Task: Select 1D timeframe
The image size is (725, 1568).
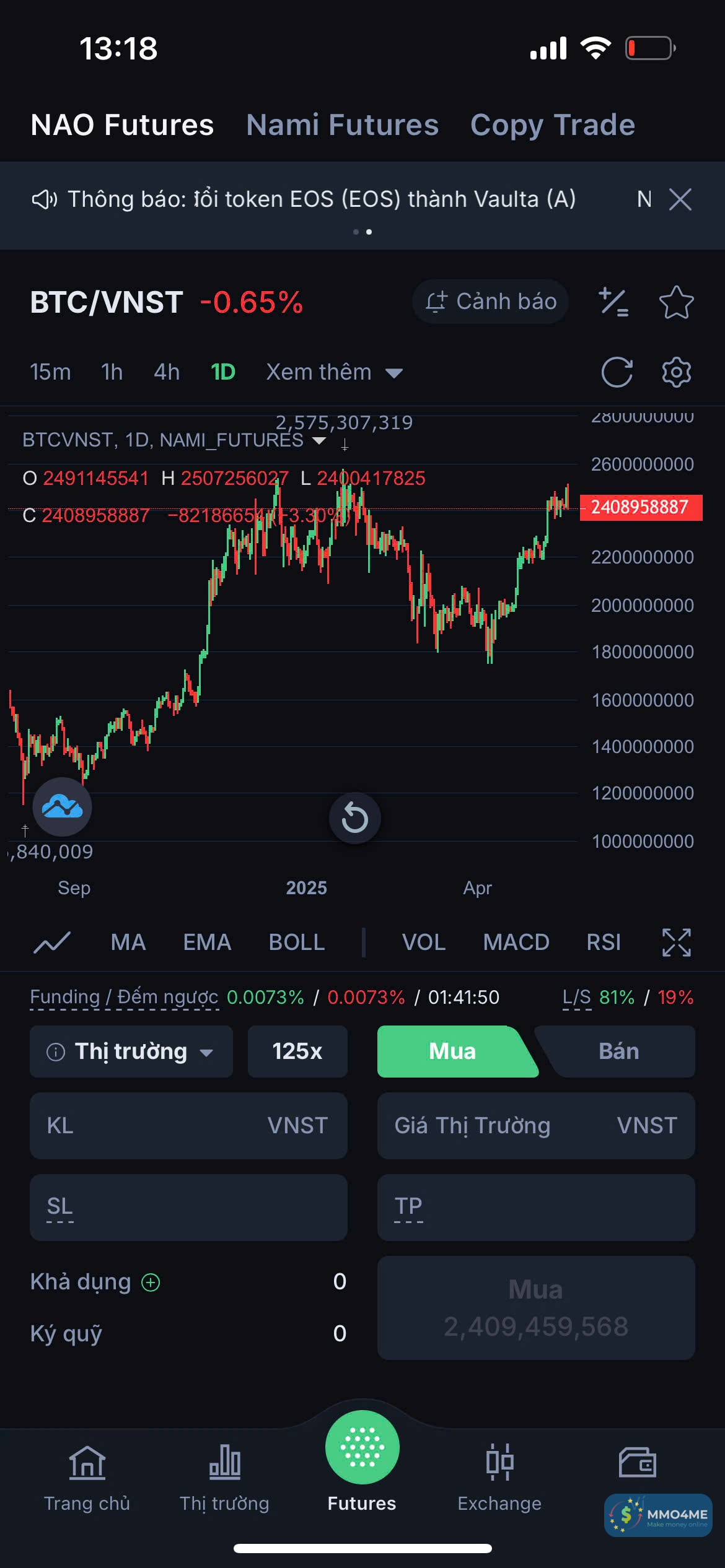Action: (x=223, y=372)
